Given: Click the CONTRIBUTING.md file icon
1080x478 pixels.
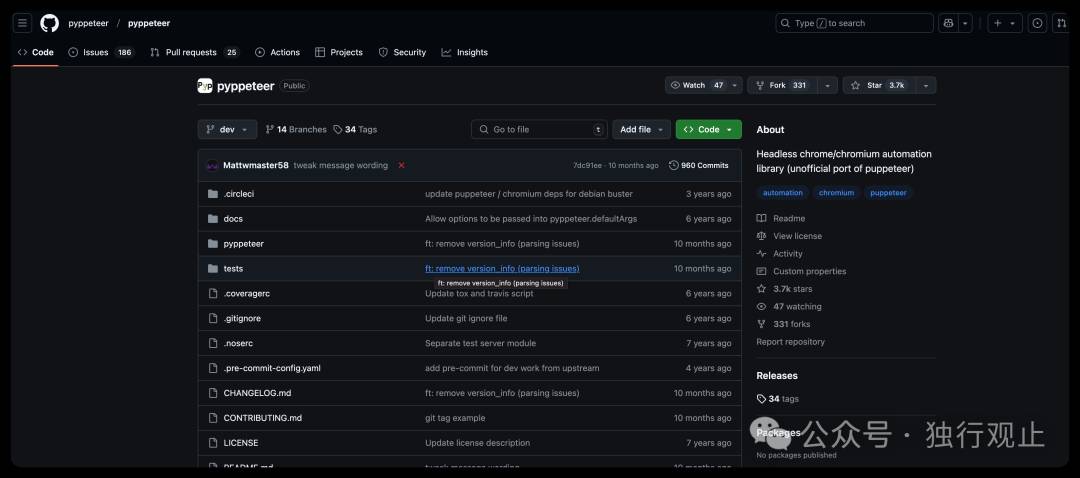Looking at the screenshot, I should tap(213, 418).
